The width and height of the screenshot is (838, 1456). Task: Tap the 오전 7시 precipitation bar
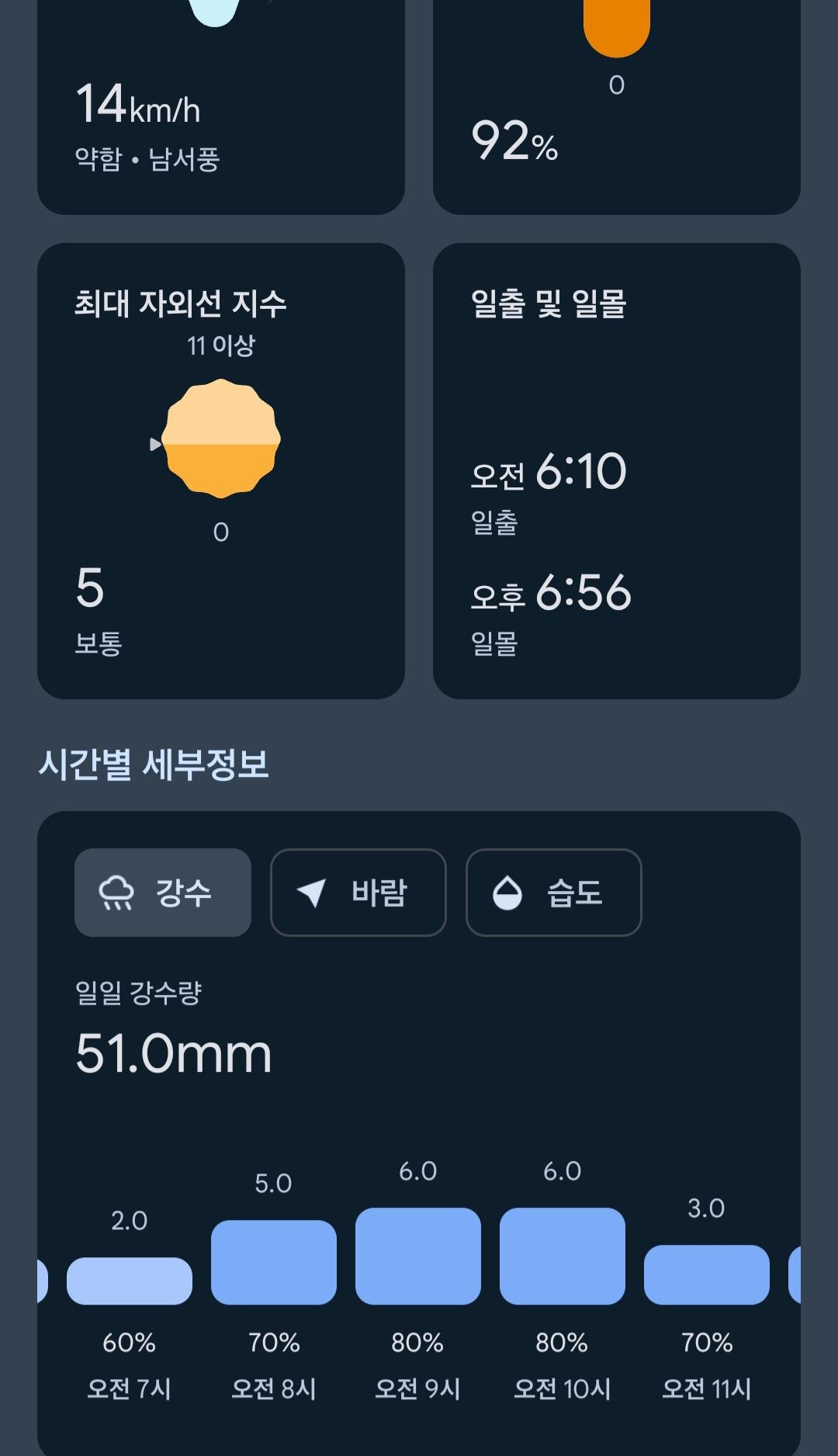(130, 1281)
